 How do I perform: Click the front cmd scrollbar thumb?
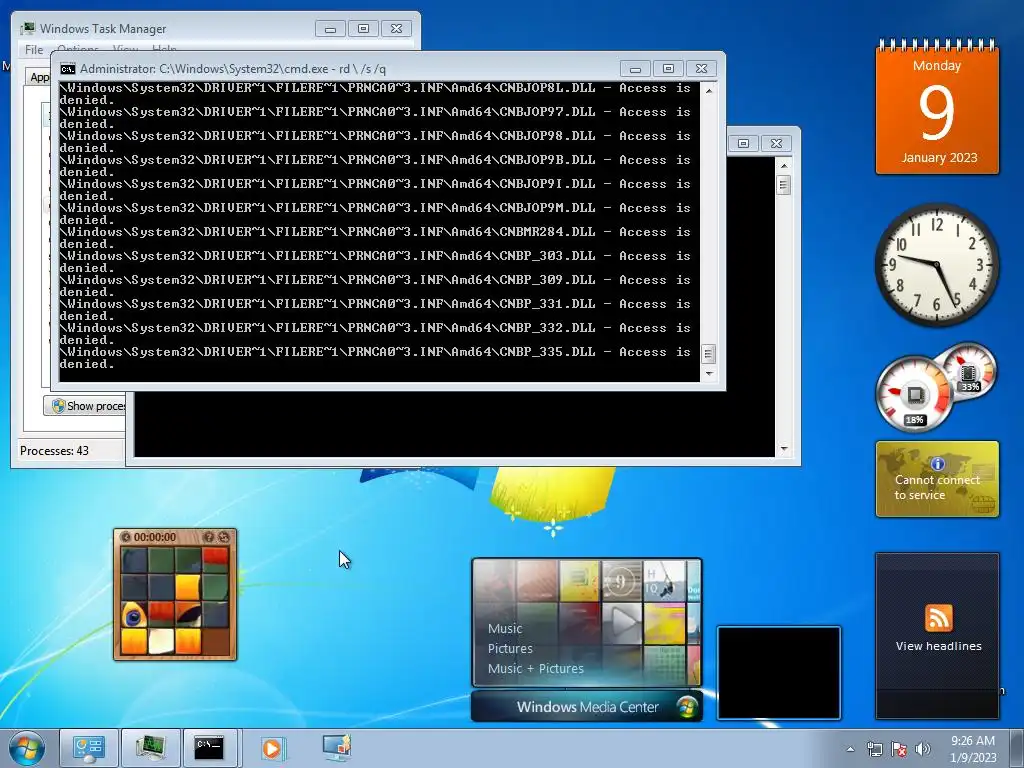pos(709,354)
